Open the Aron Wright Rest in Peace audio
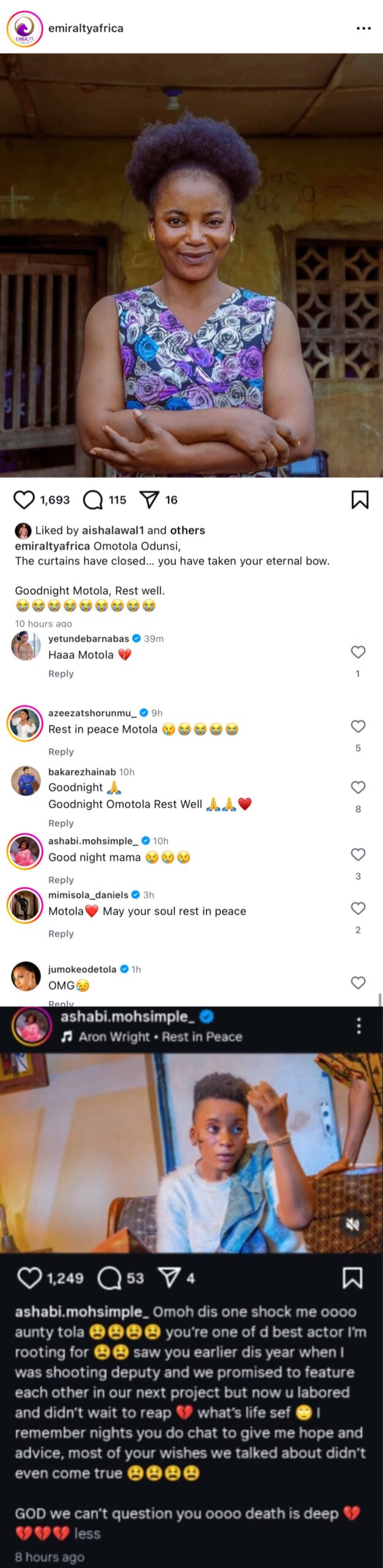Viewport: 383px width, 1568px height. (x=159, y=1037)
